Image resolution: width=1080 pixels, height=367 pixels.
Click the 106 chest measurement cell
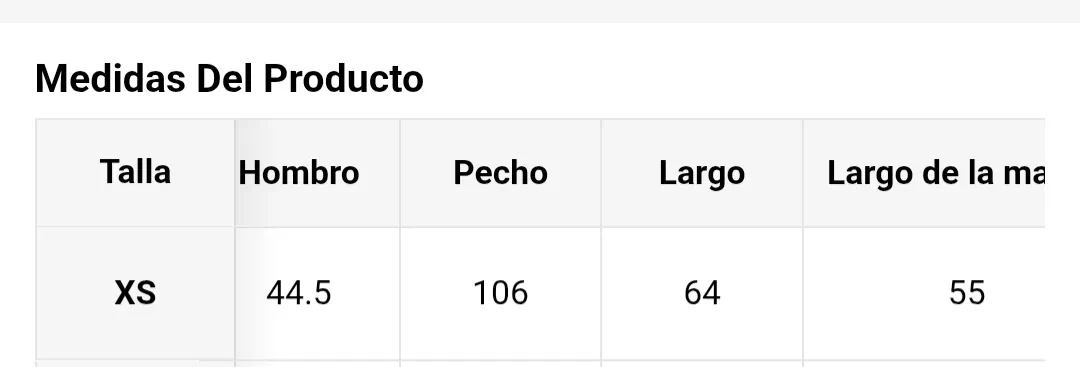(x=501, y=293)
